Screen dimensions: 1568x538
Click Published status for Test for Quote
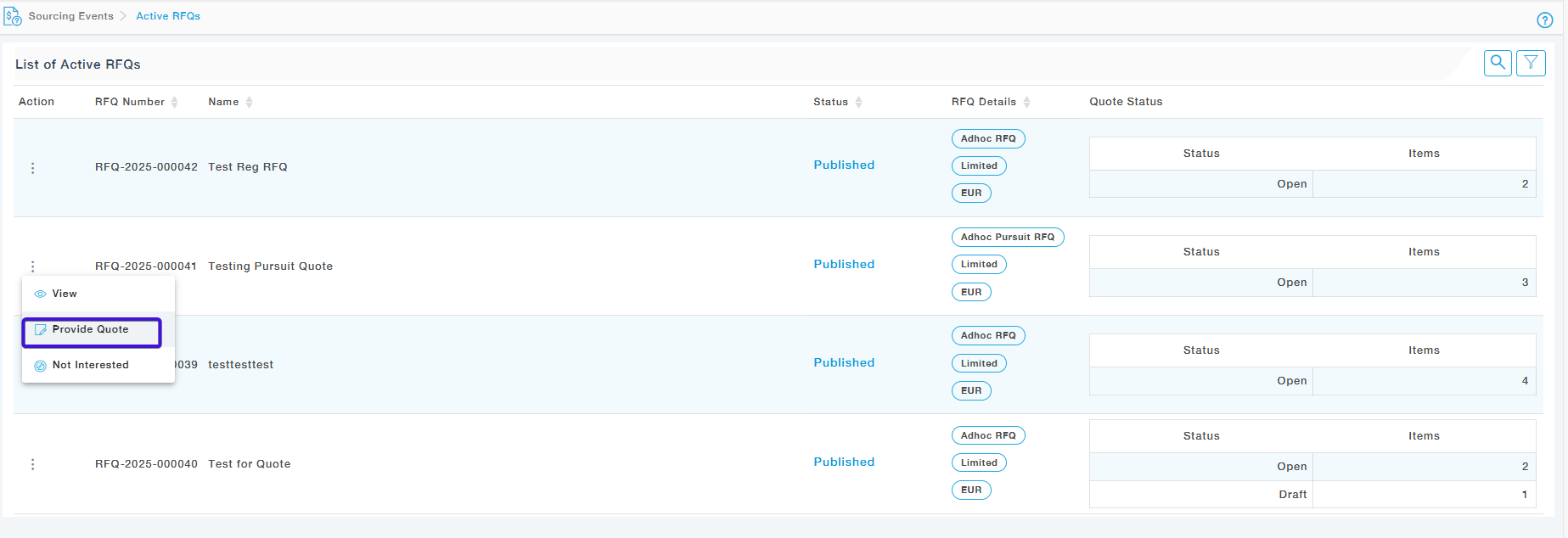tap(844, 462)
